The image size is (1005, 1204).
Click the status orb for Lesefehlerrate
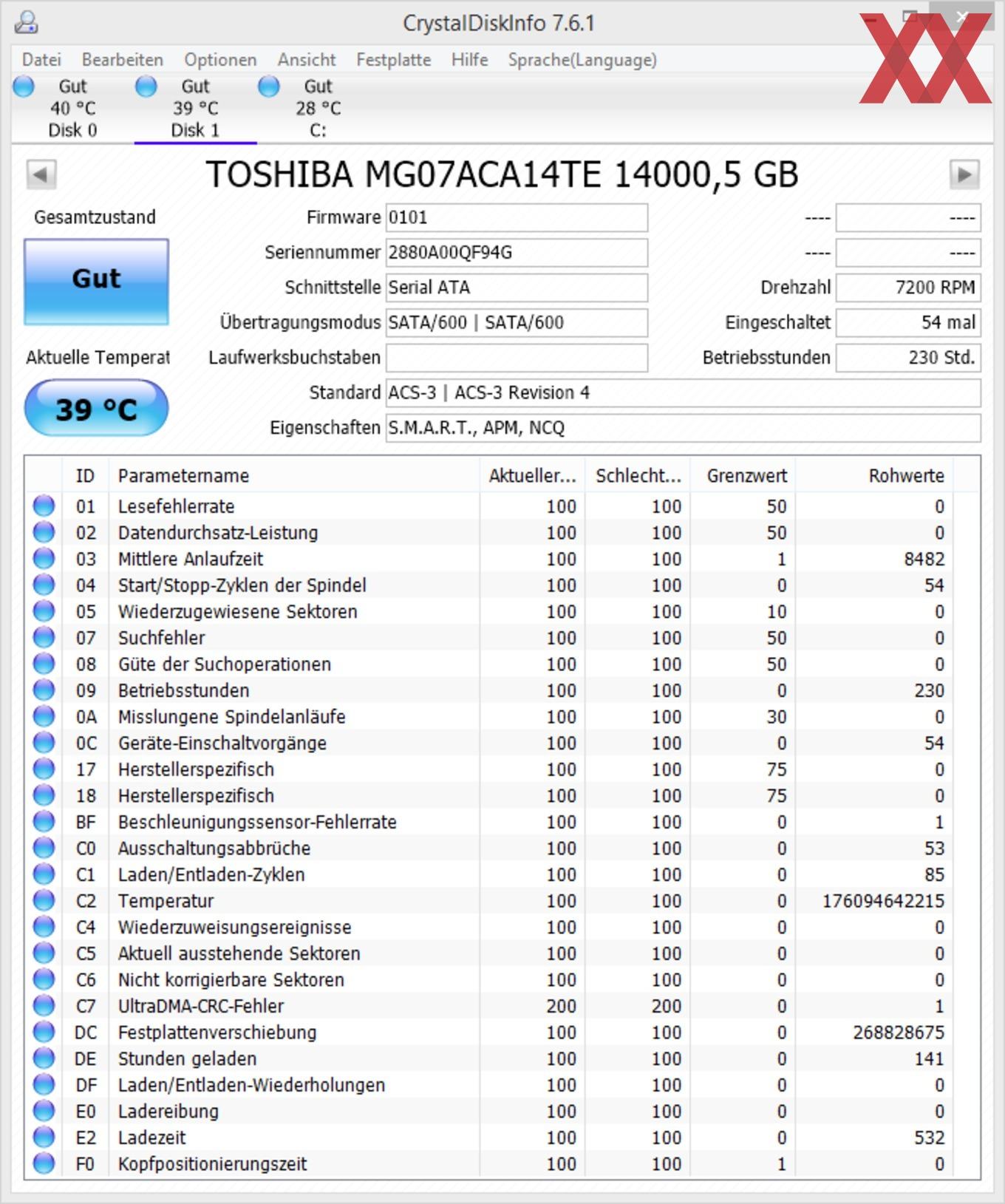tap(44, 506)
